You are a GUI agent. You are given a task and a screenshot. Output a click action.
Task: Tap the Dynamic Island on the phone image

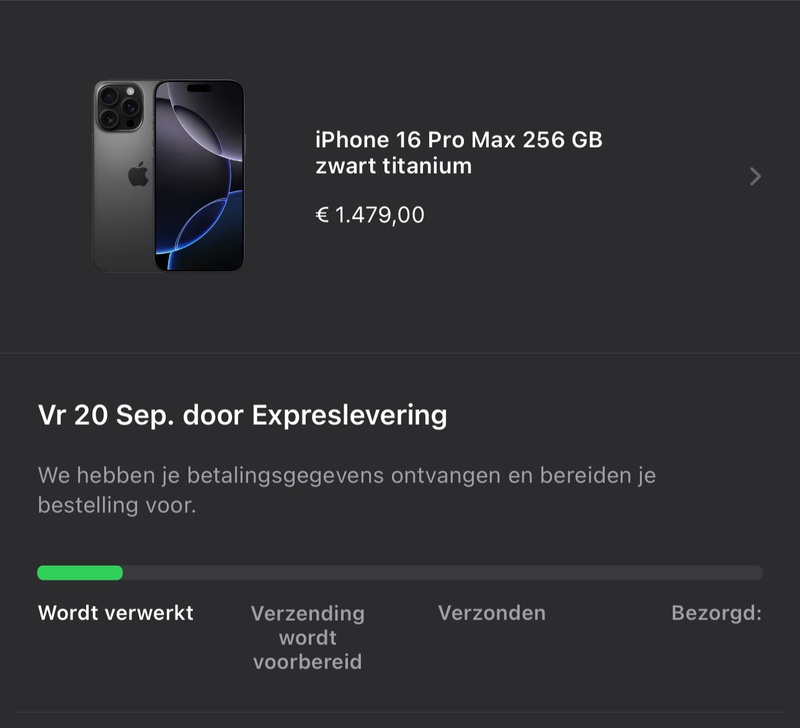coord(199,88)
